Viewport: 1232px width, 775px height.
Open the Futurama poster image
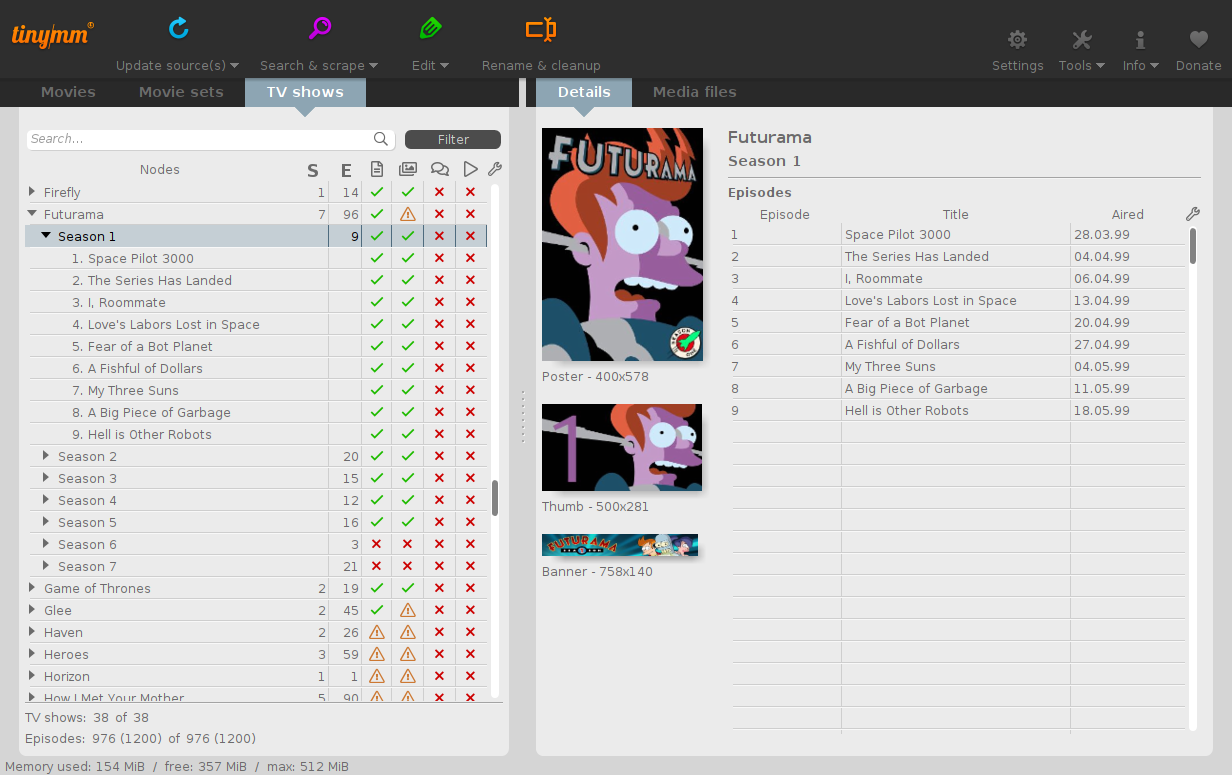[622, 244]
